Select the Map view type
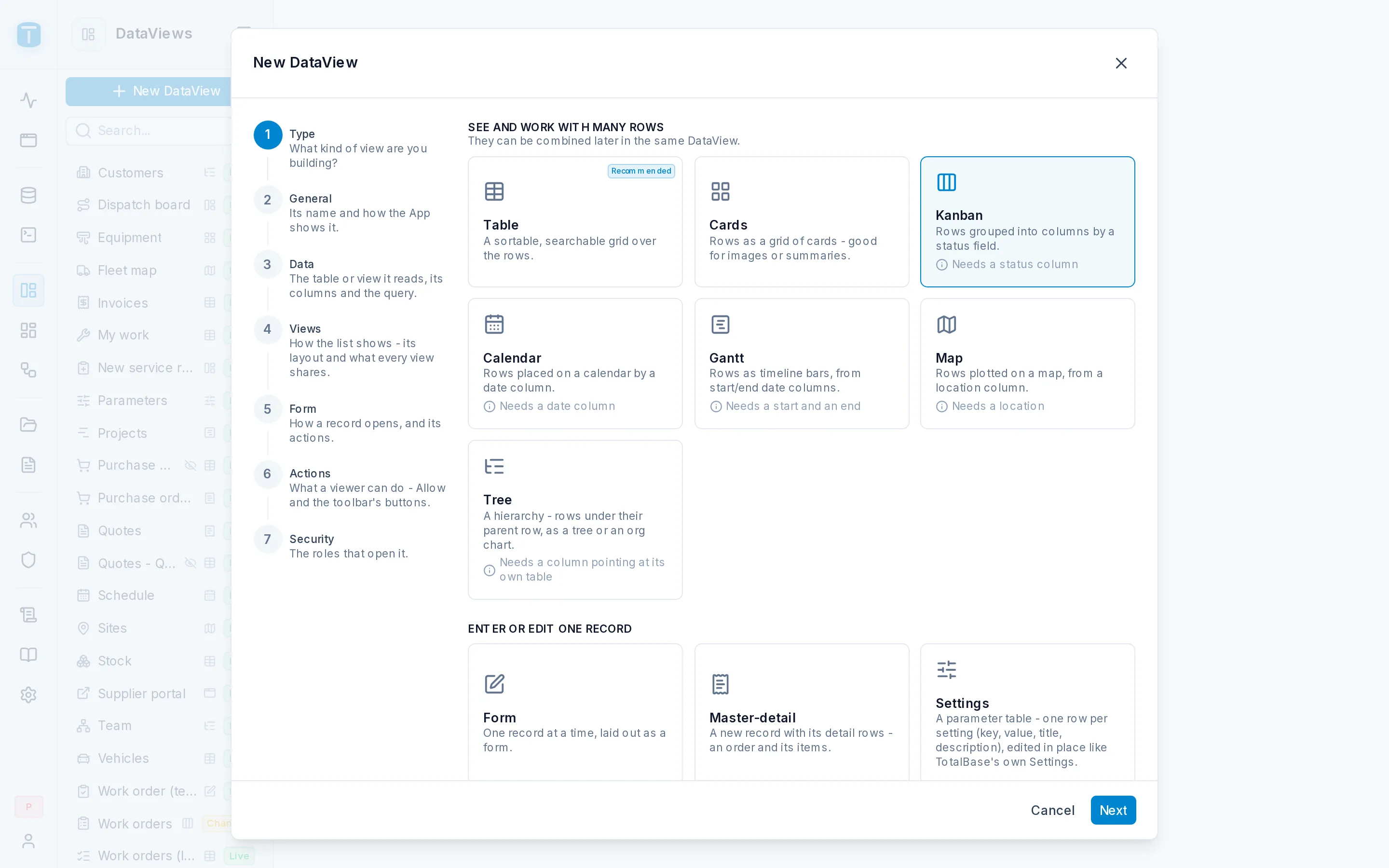Image resolution: width=1389 pixels, height=868 pixels. coord(1027,364)
